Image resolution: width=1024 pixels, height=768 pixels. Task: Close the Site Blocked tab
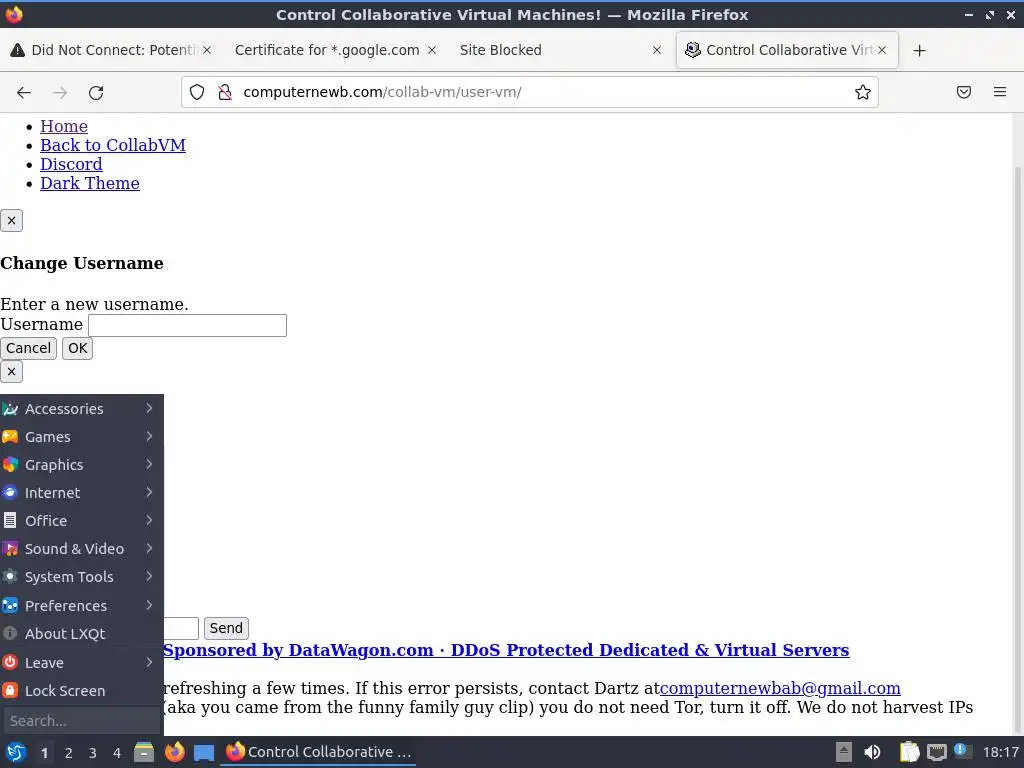pos(657,50)
